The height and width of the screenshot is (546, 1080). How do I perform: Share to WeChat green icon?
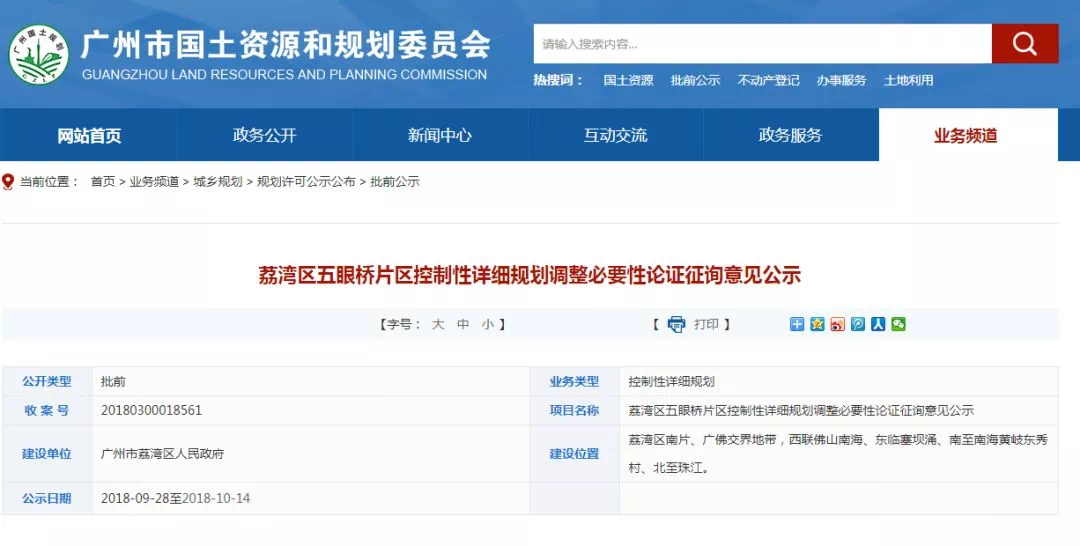(898, 324)
